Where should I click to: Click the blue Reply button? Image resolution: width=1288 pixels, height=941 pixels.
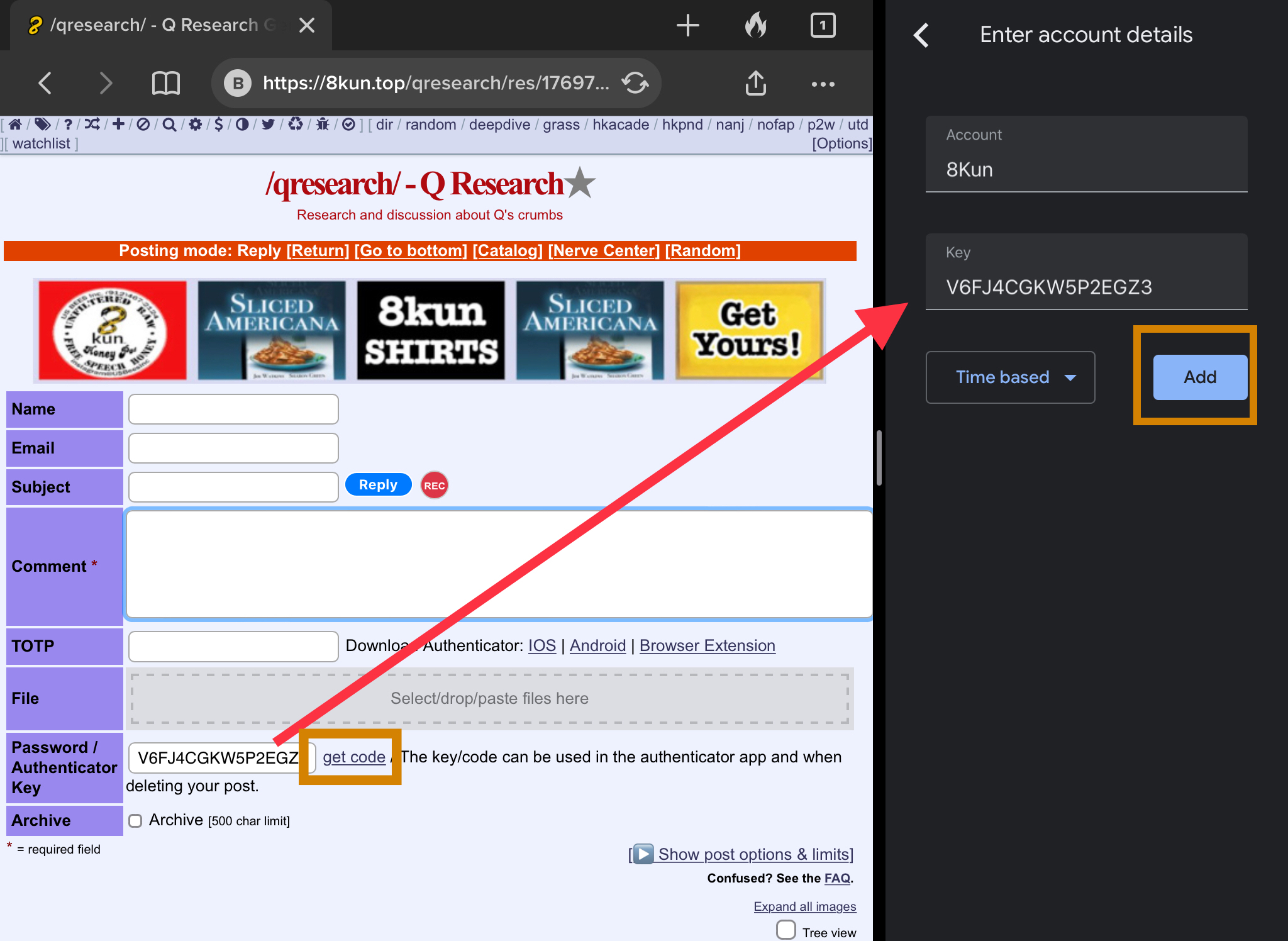tap(378, 485)
